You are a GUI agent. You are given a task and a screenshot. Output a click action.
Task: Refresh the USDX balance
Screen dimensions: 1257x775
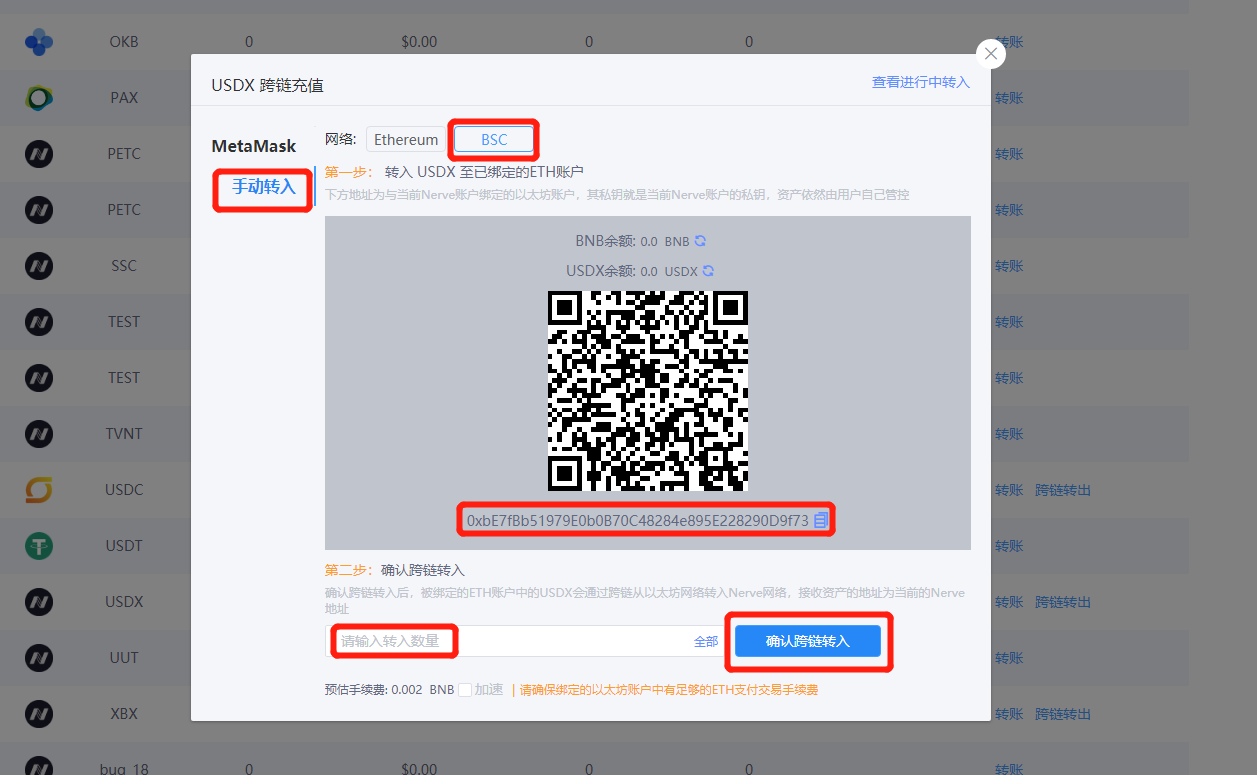coord(708,271)
